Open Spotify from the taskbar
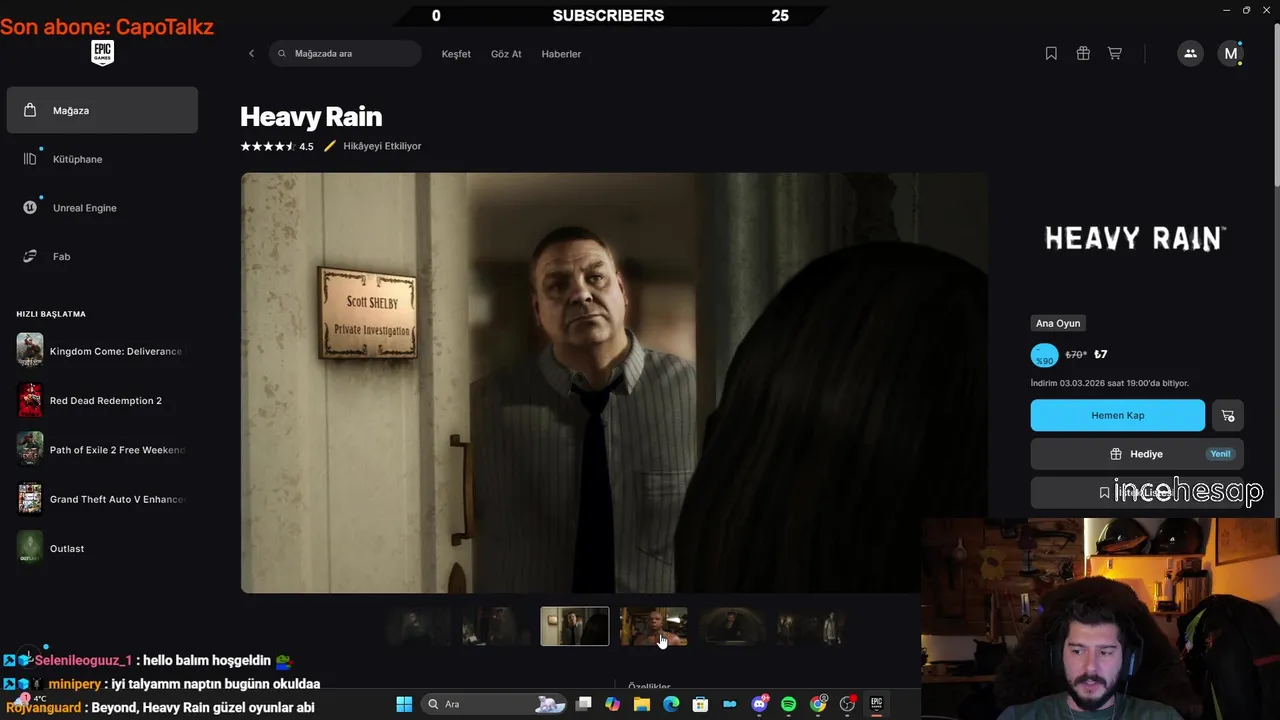The image size is (1280, 720). pyautogui.click(x=788, y=704)
